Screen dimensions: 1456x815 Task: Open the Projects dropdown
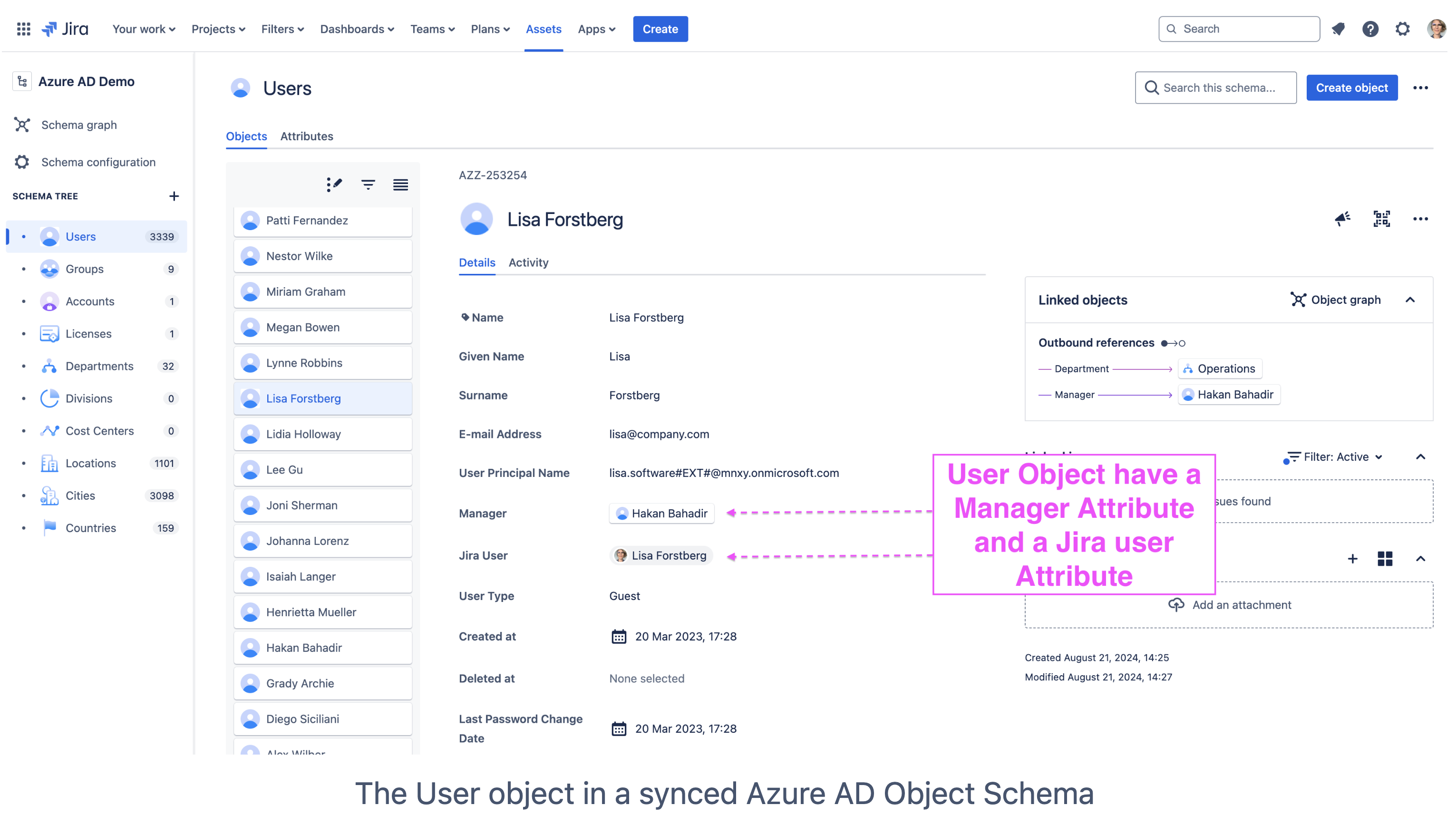click(218, 29)
